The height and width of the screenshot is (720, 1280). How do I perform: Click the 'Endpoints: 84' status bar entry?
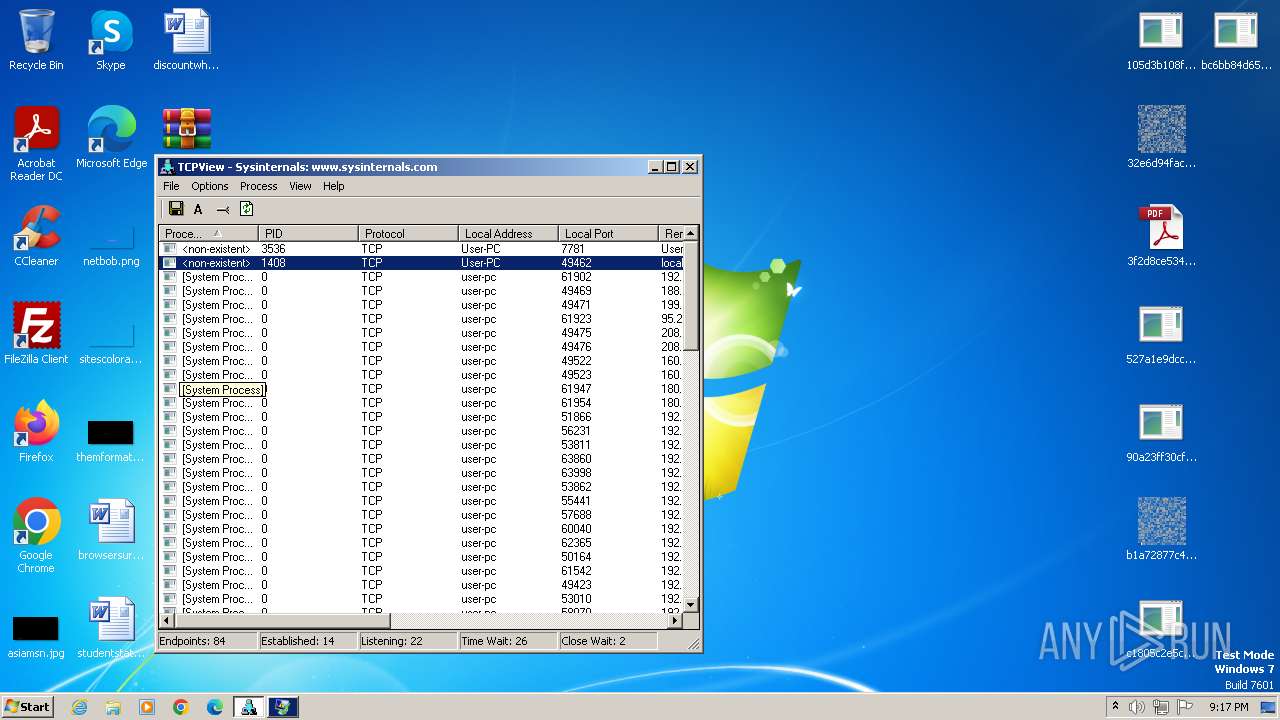pyautogui.click(x=208, y=641)
